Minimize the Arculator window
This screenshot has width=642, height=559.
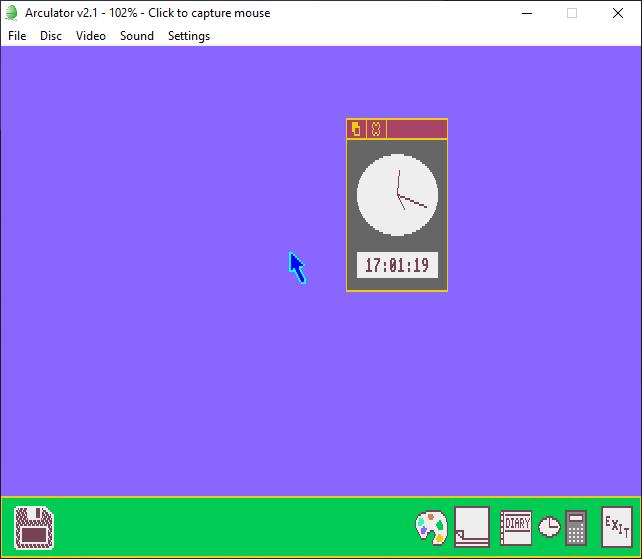pyautogui.click(x=527, y=13)
